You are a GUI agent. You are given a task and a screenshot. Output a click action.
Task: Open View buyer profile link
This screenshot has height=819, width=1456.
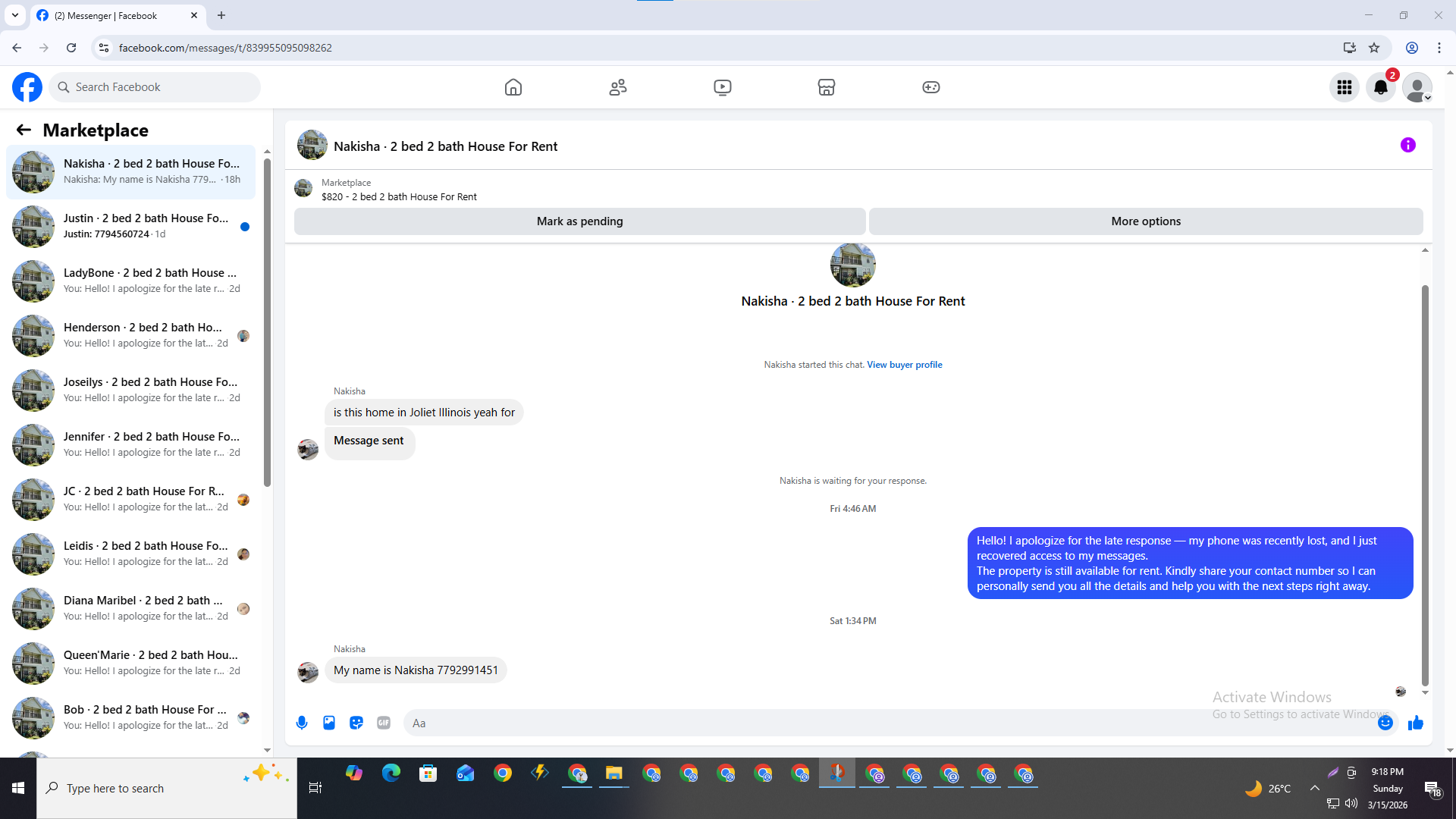(x=905, y=365)
